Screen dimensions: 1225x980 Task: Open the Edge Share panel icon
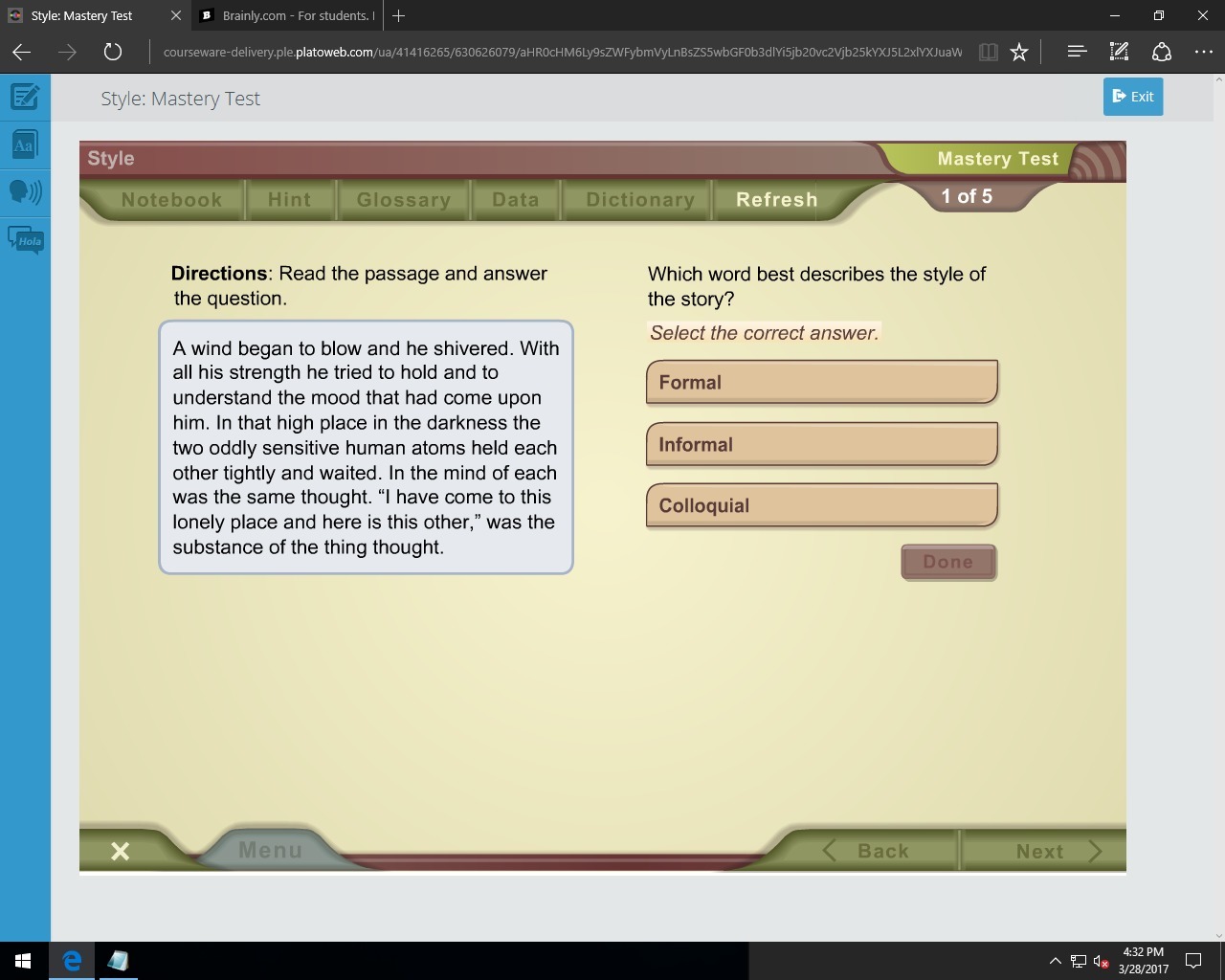point(1162,52)
